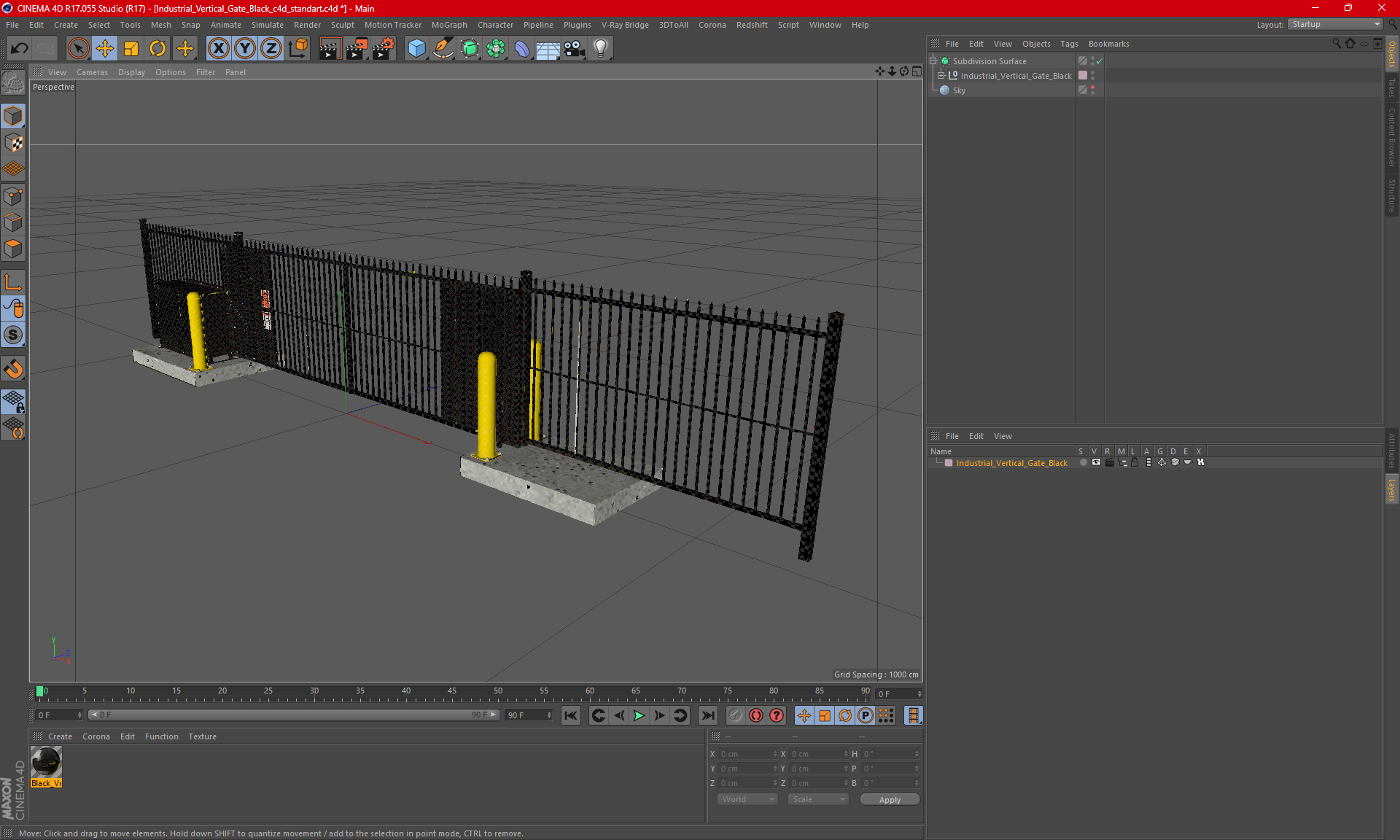Image resolution: width=1400 pixels, height=840 pixels.
Task: Toggle Autokeying button
Action: [x=756, y=715]
